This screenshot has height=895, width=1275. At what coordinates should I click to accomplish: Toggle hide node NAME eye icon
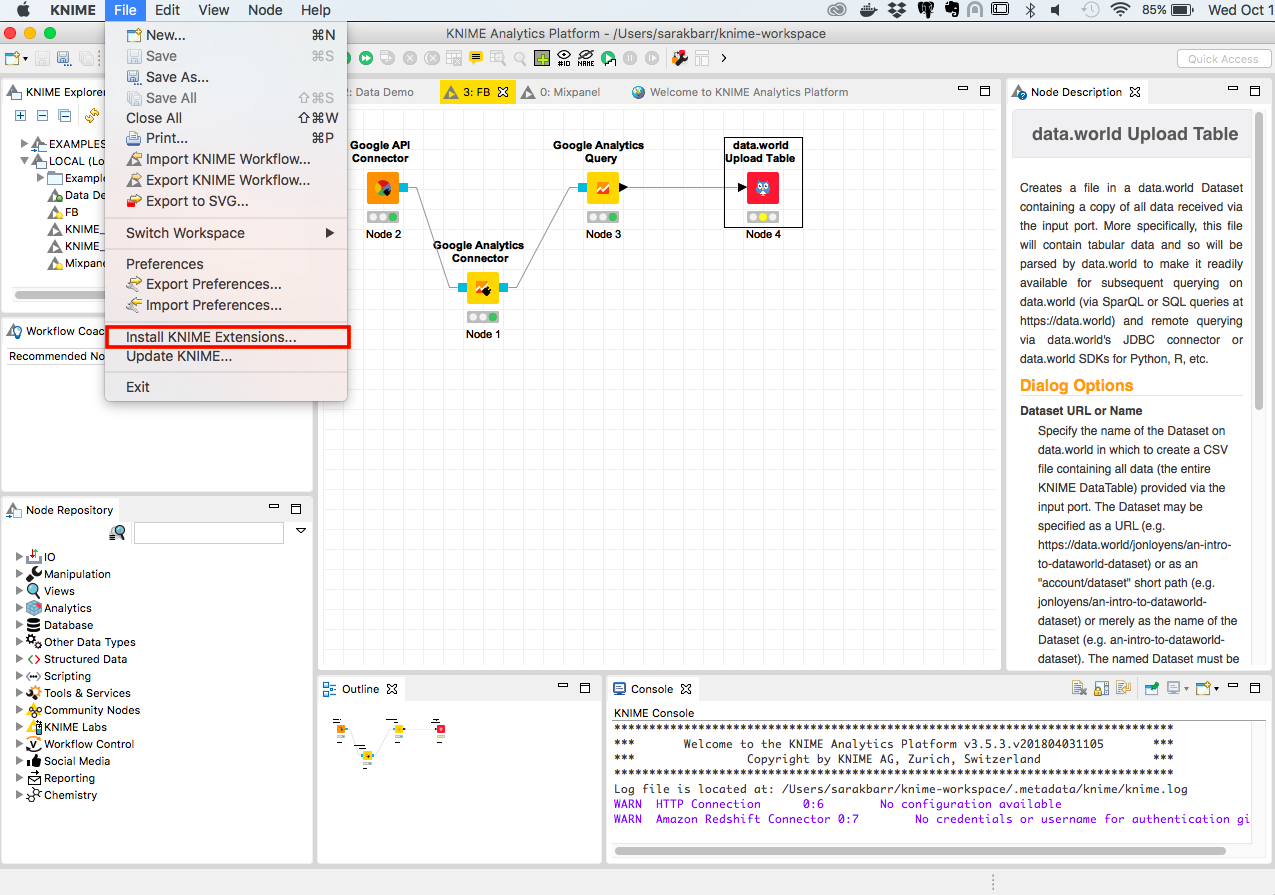tap(586, 58)
